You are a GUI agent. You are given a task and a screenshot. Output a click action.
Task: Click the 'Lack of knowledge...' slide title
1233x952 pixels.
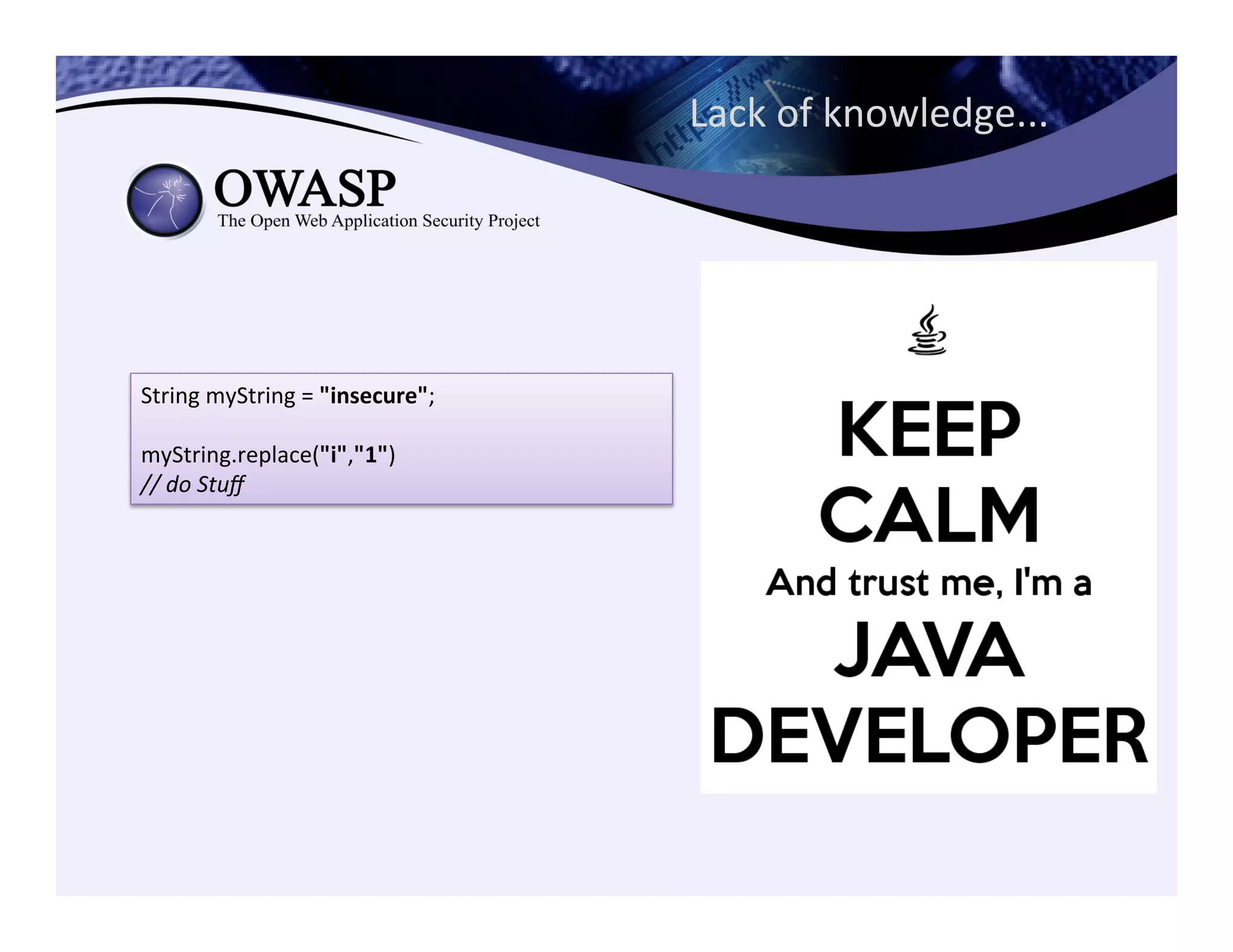[868, 114]
